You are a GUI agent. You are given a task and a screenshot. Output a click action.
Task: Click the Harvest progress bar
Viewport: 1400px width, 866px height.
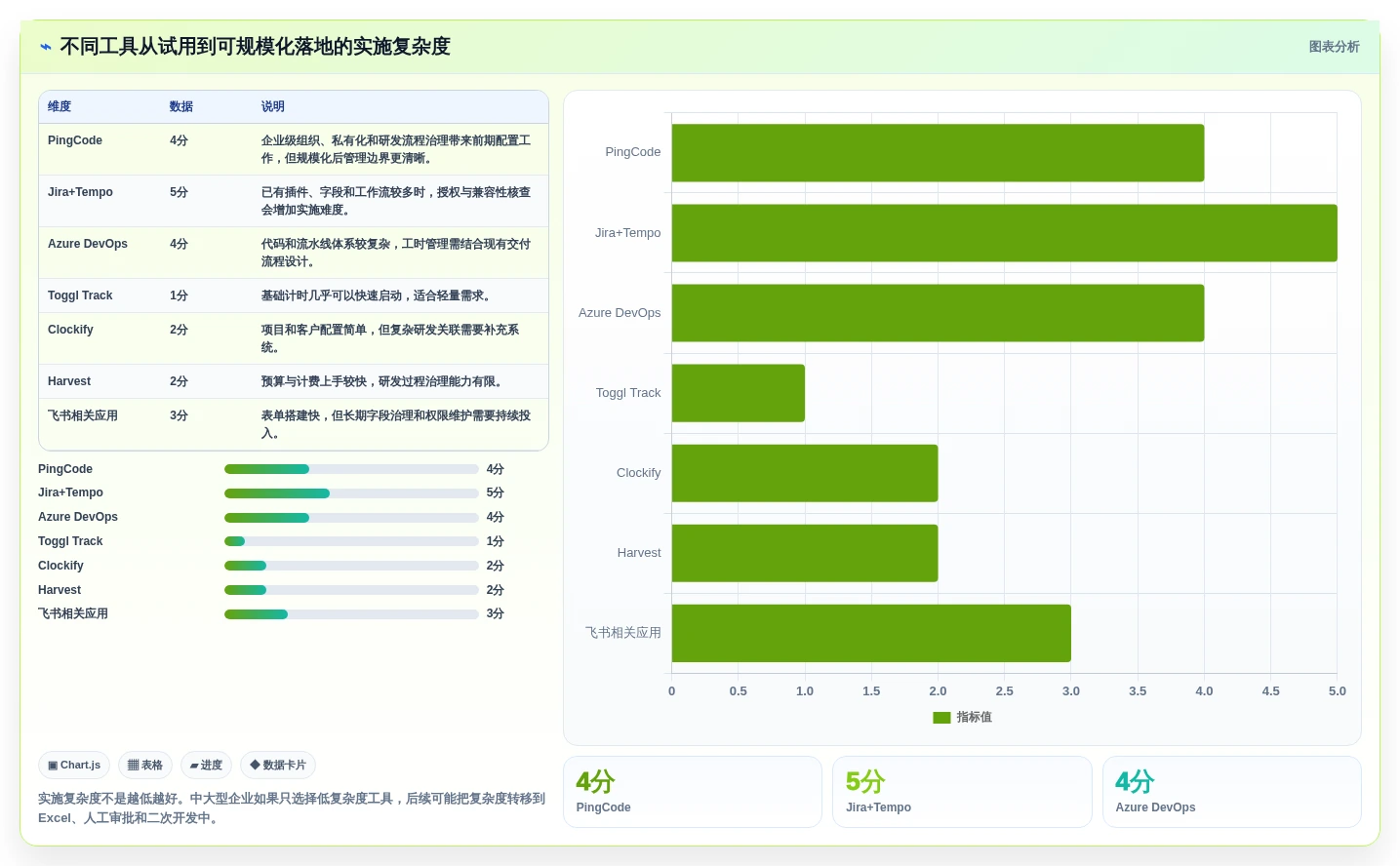pyautogui.click(x=351, y=590)
